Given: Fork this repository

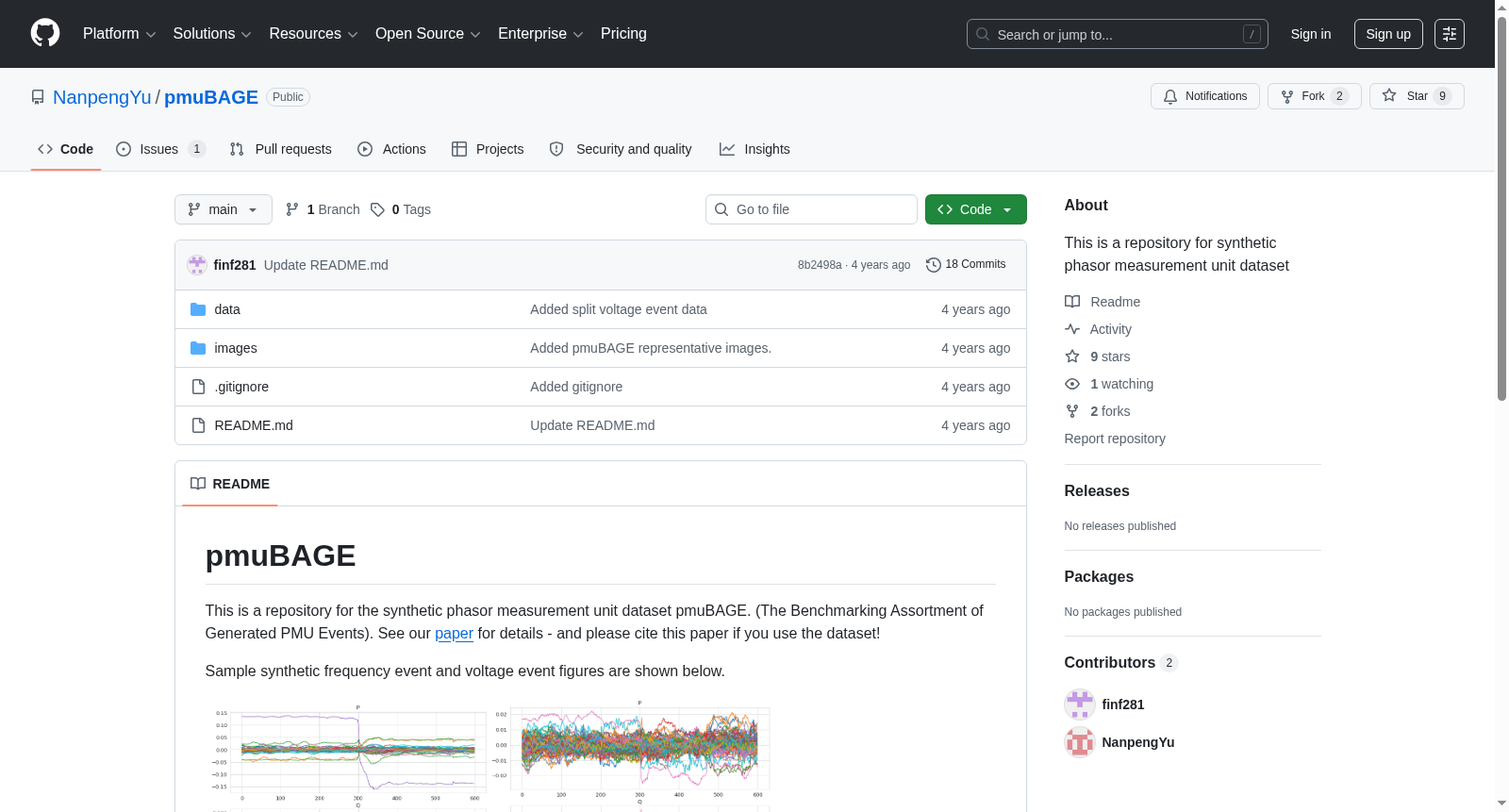Looking at the screenshot, I should [1315, 96].
